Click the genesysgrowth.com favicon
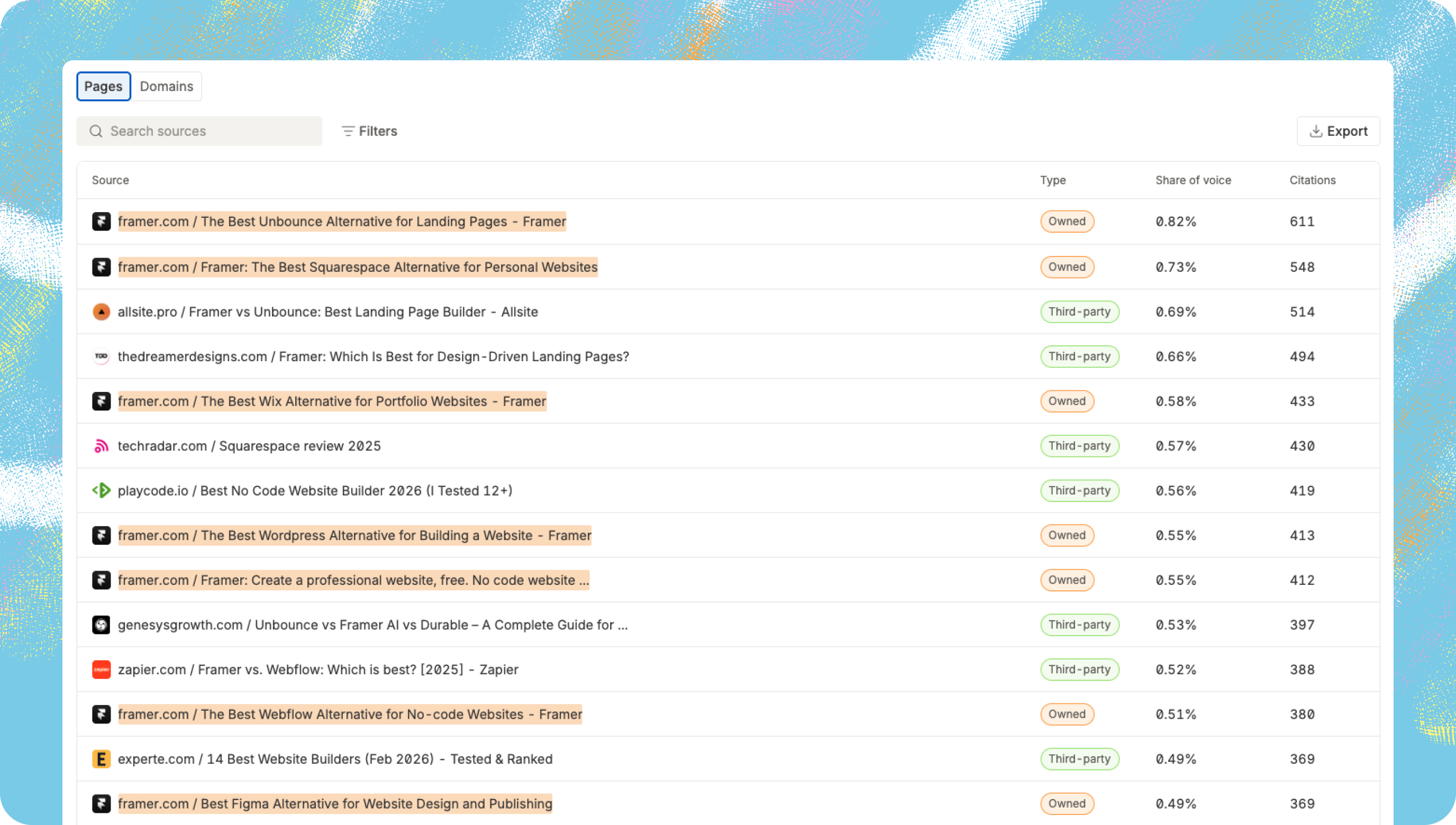The image size is (1456, 825). pyautogui.click(x=101, y=625)
